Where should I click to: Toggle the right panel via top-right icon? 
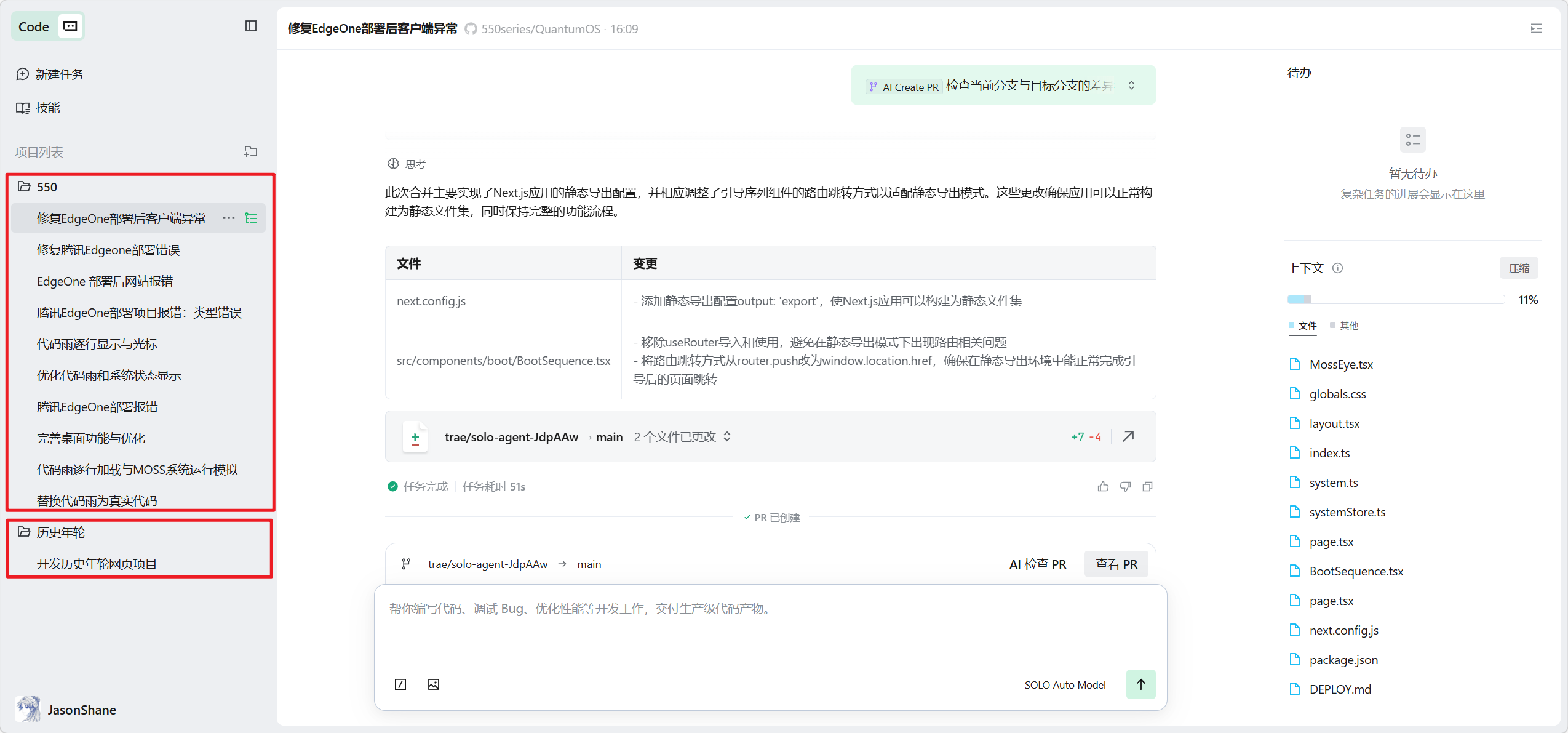[1536, 28]
